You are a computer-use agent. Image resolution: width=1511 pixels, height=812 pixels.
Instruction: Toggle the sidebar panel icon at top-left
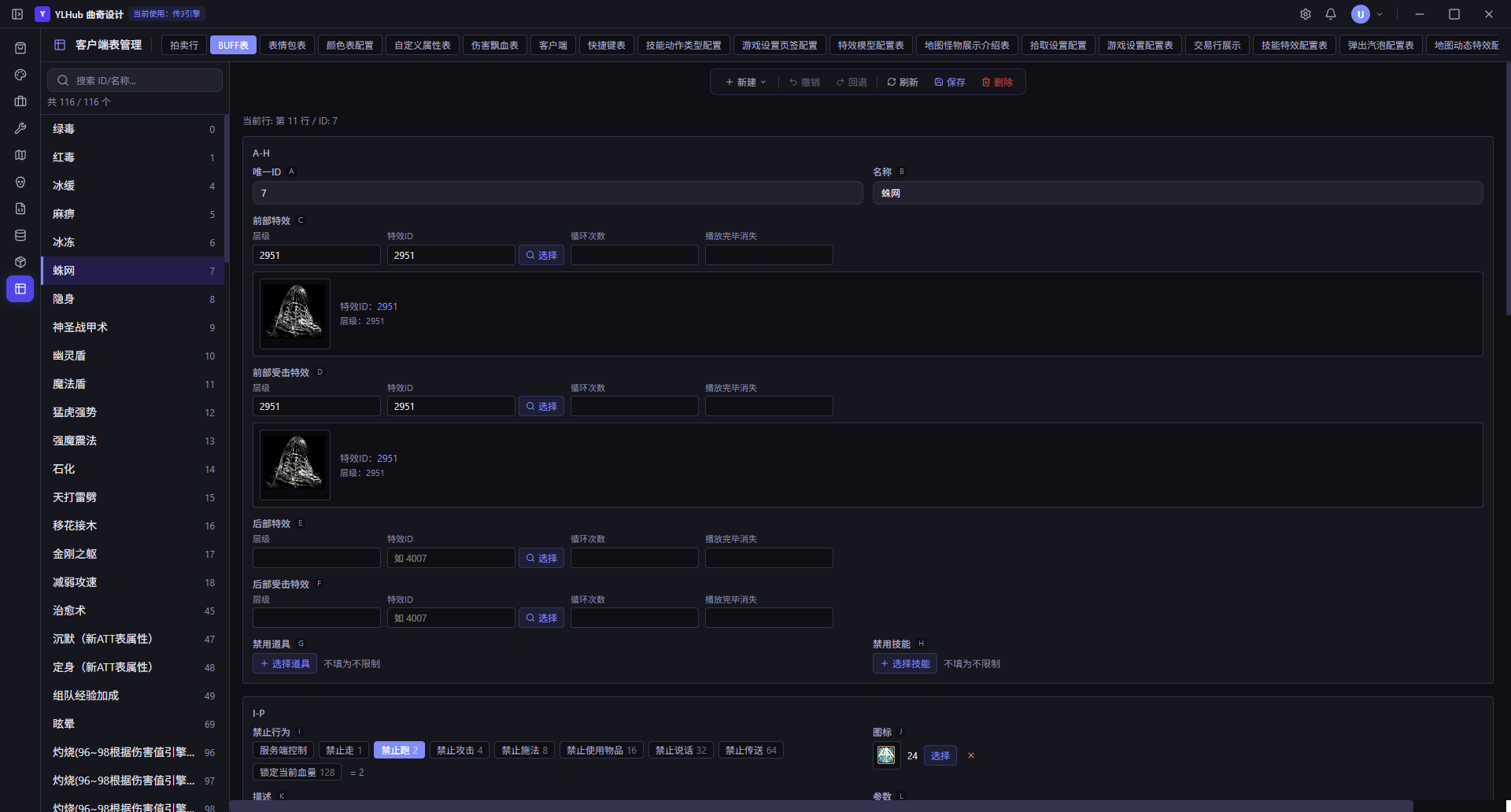pyautogui.click(x=17, y=14)
